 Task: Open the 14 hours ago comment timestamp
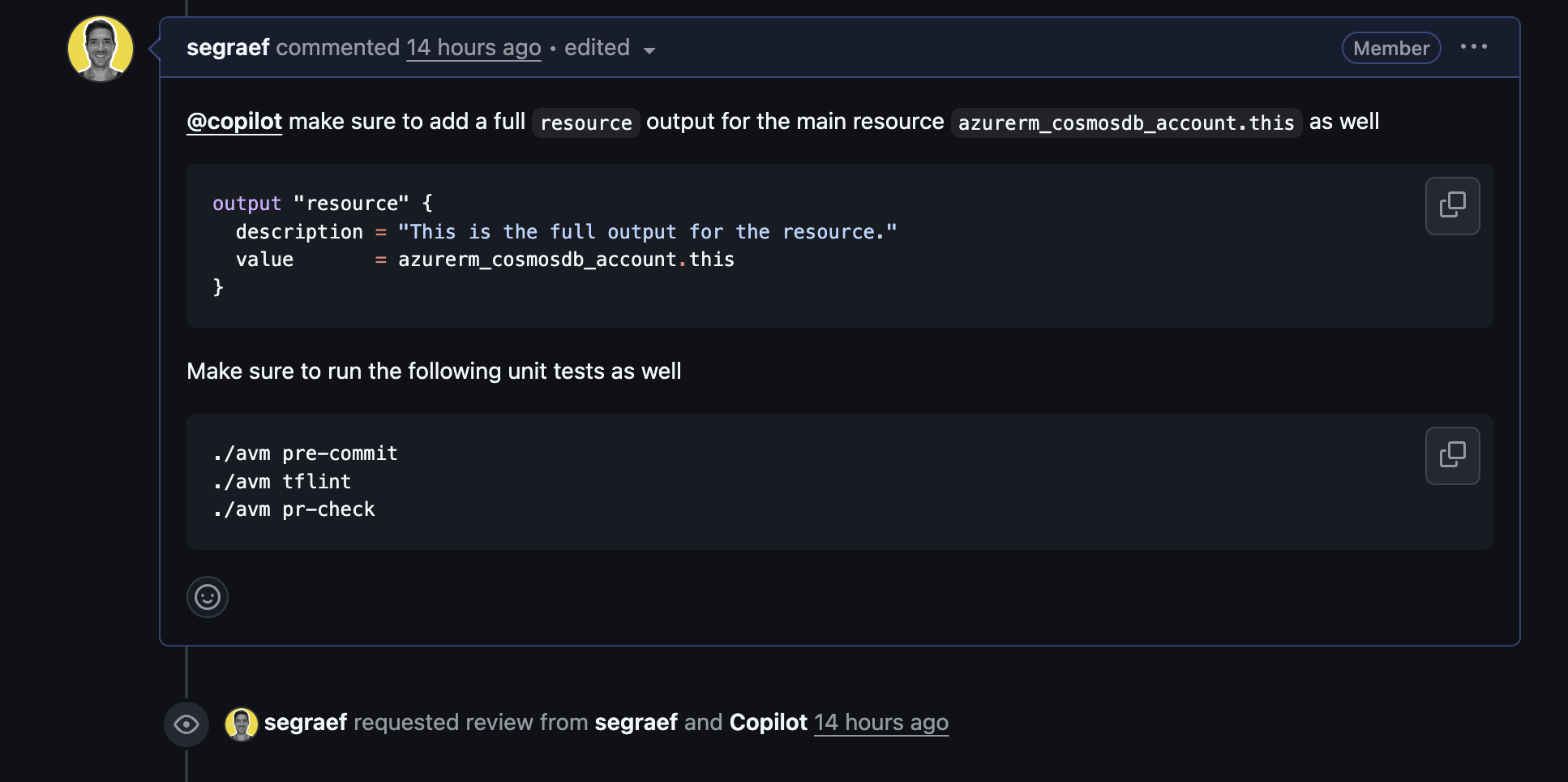(473, 48)
